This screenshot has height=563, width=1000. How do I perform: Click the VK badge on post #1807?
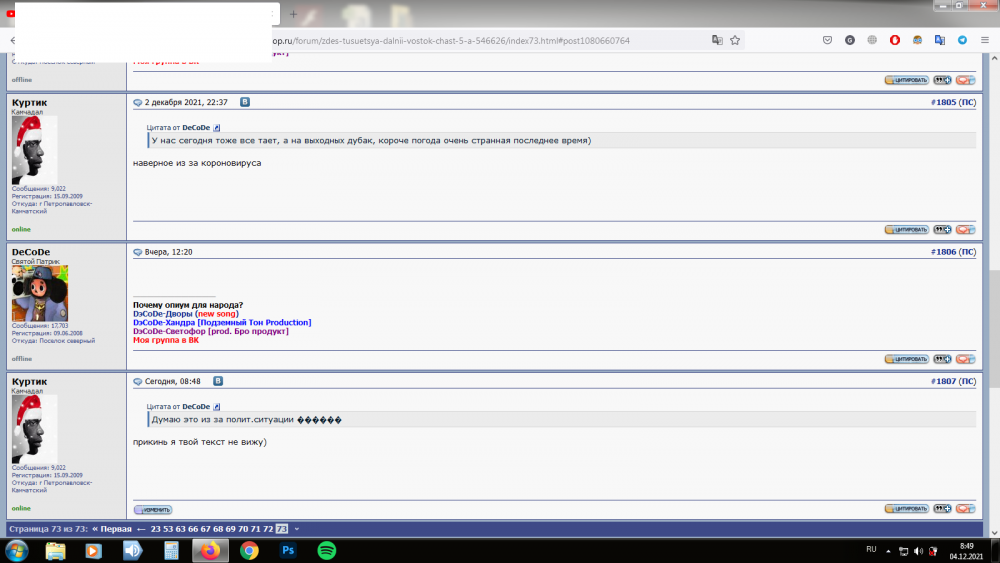click(218, 381)
